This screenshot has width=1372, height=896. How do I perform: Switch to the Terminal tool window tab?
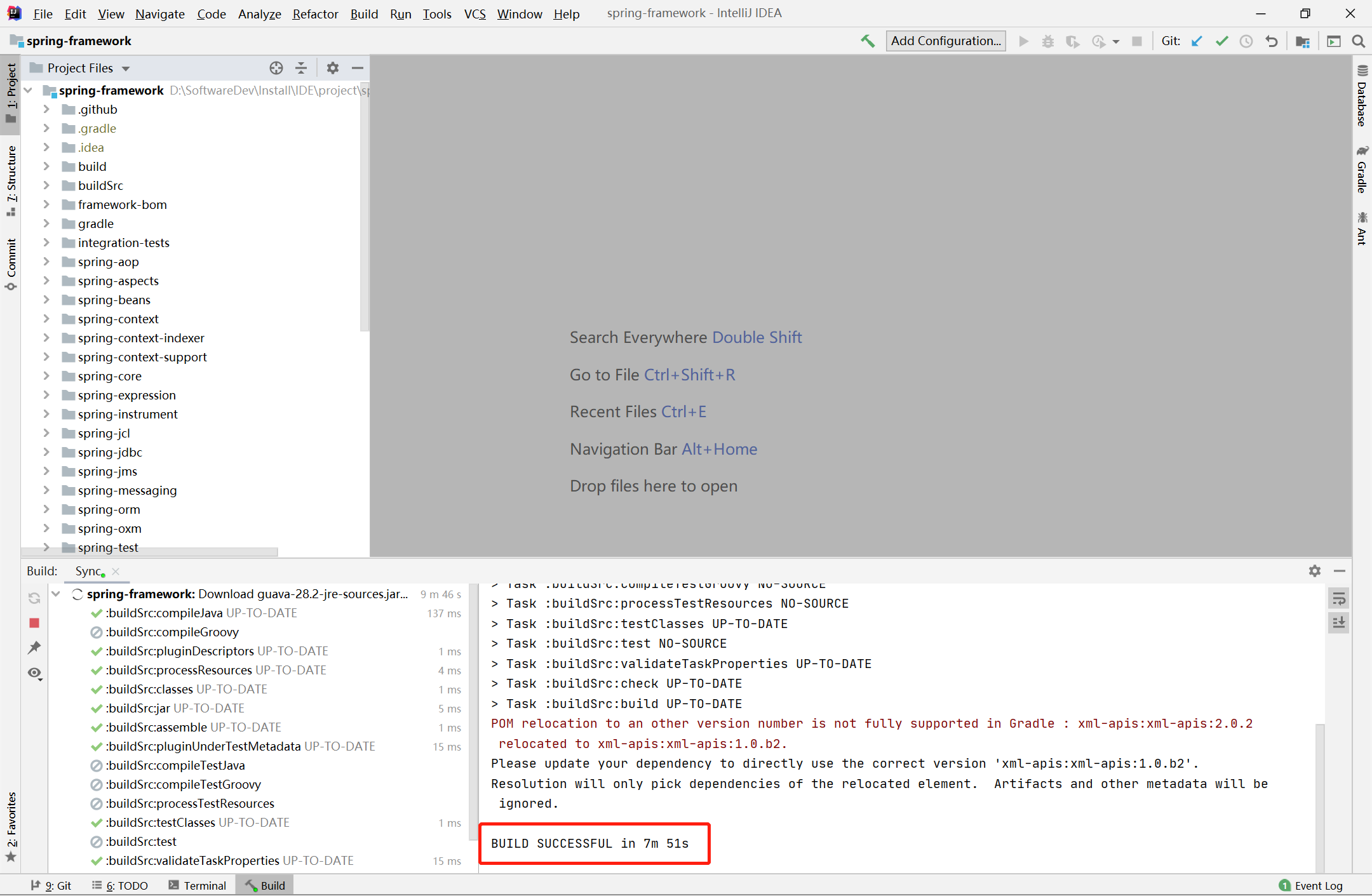198,885
